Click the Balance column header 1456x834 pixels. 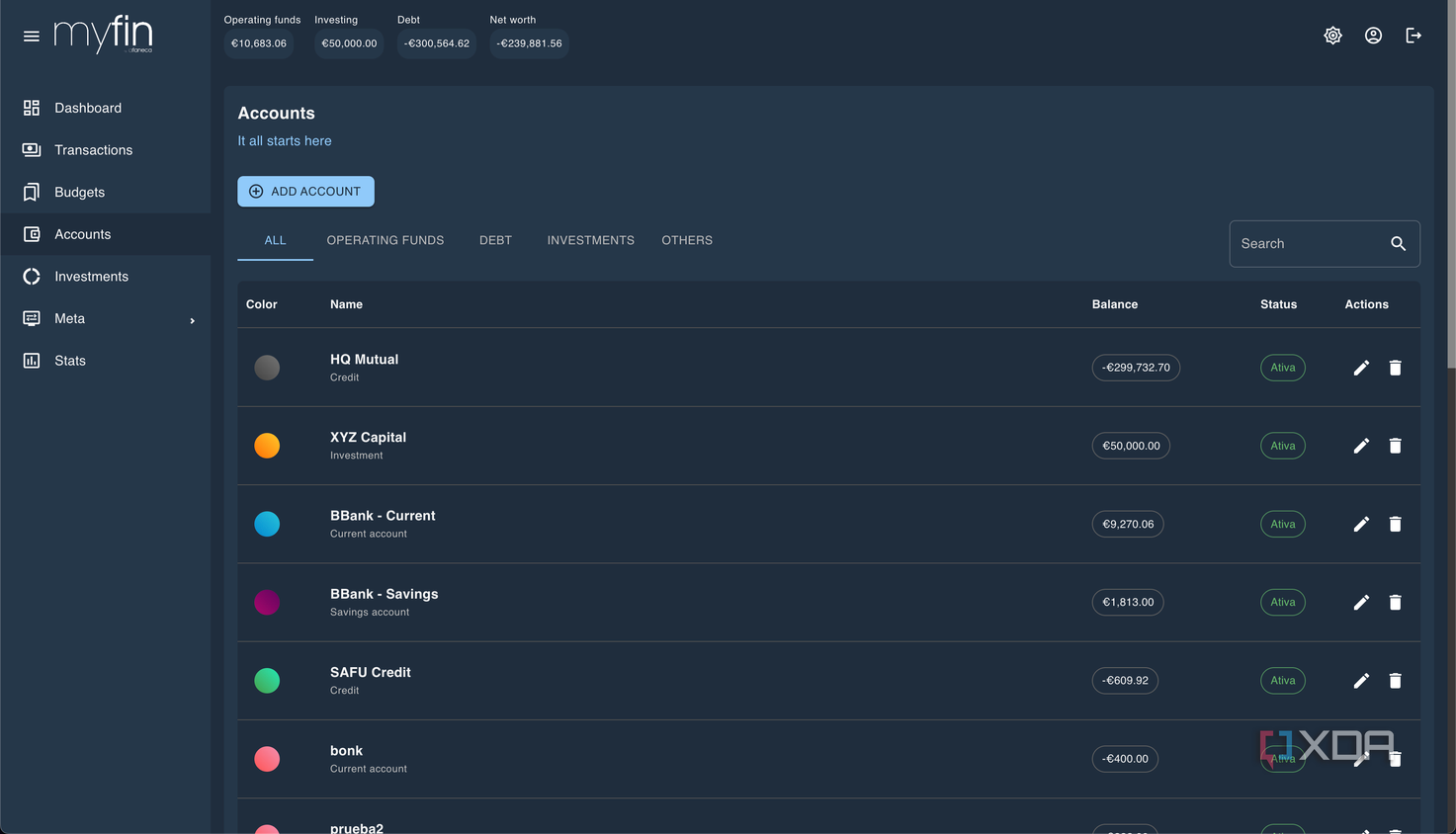[1115, 304]
